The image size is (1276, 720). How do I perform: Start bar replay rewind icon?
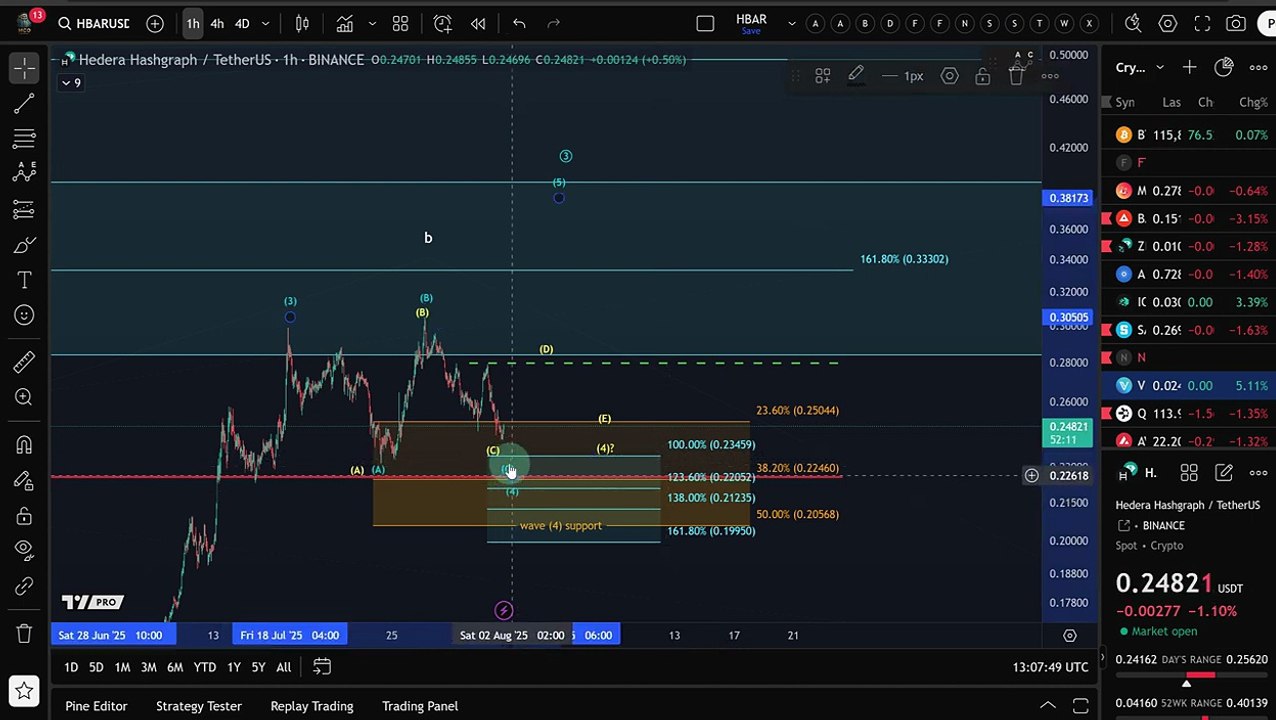click(x=478, y=23)
